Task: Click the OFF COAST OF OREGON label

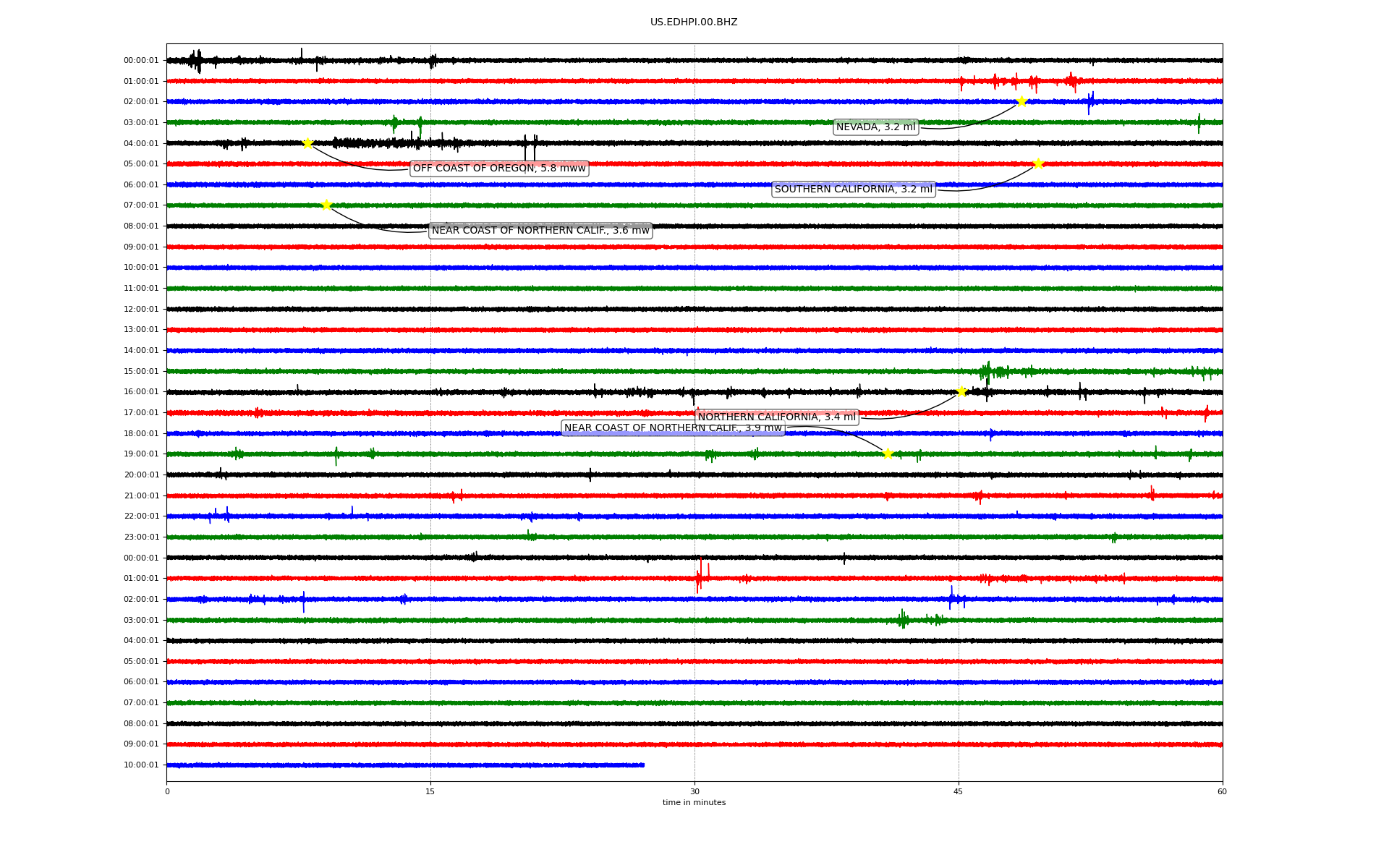Action: tap(499, 169)
